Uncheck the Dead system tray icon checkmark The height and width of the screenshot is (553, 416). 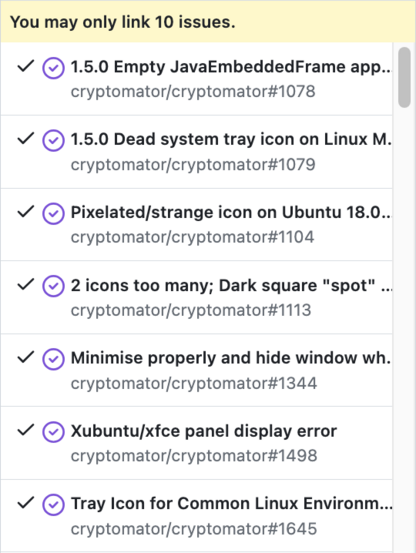point(26,139)
